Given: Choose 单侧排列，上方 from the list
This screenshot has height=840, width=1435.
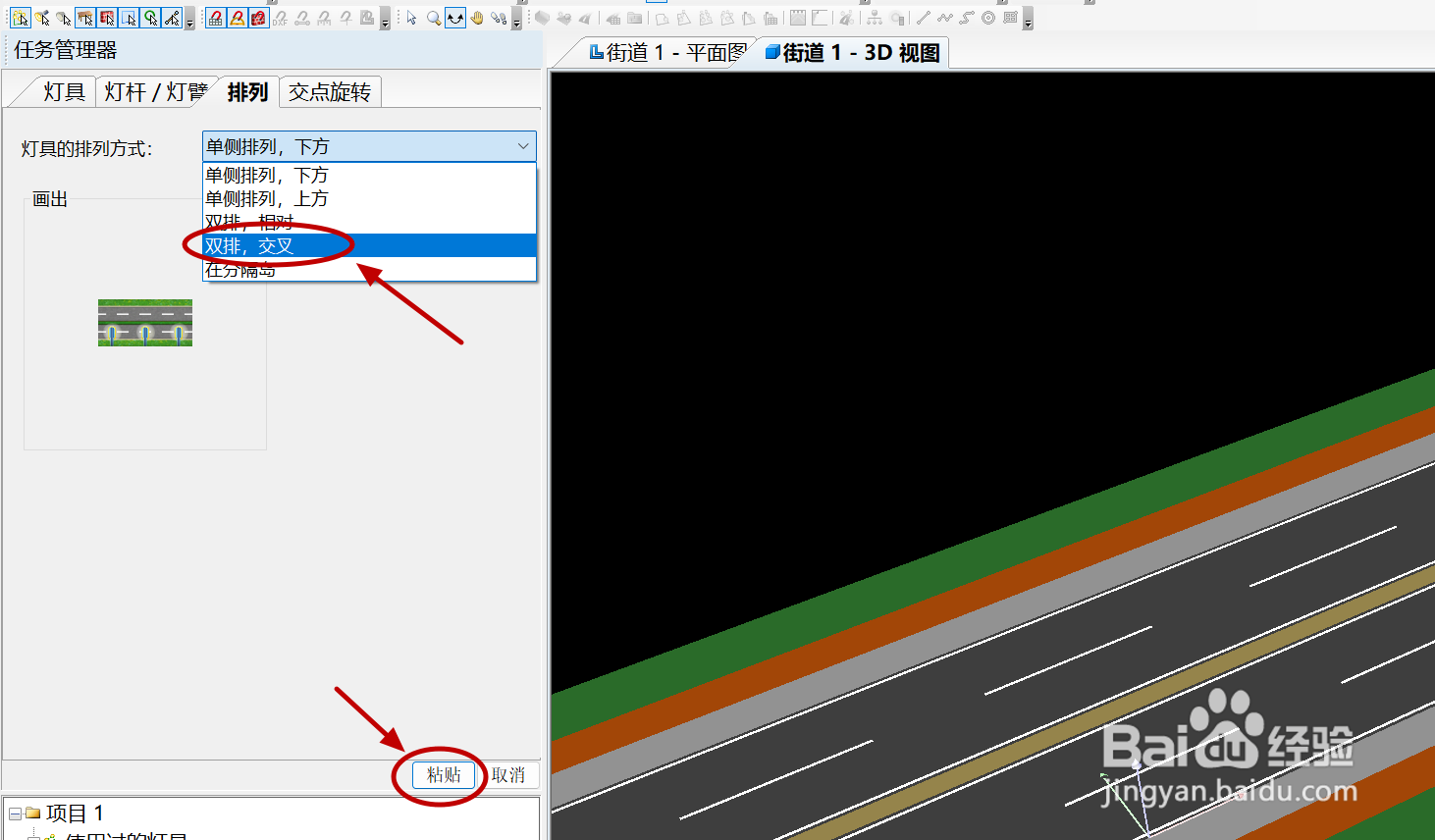Looking at the screenshot, I should pos(369,198).
